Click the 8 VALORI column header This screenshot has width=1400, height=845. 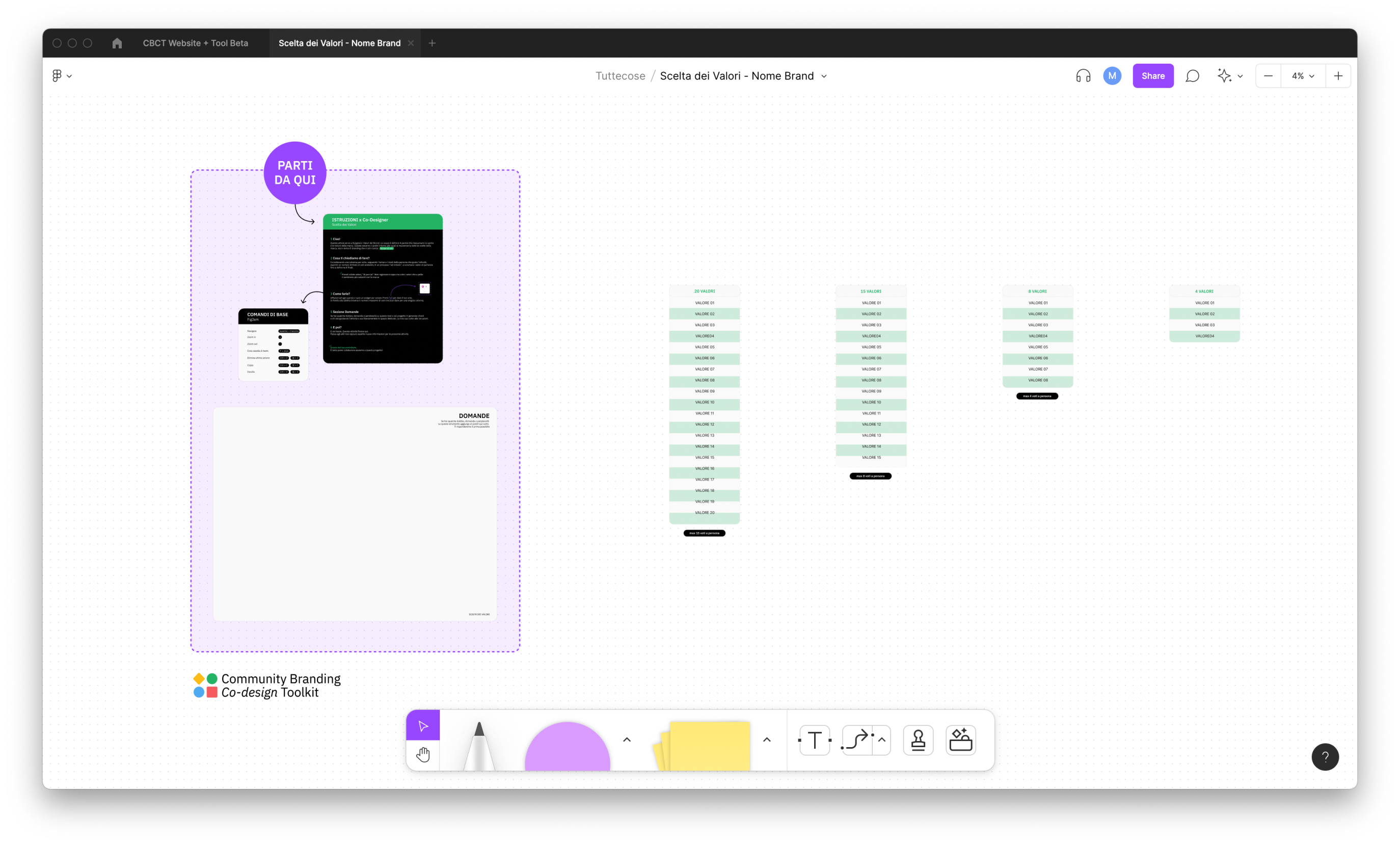1037,292
